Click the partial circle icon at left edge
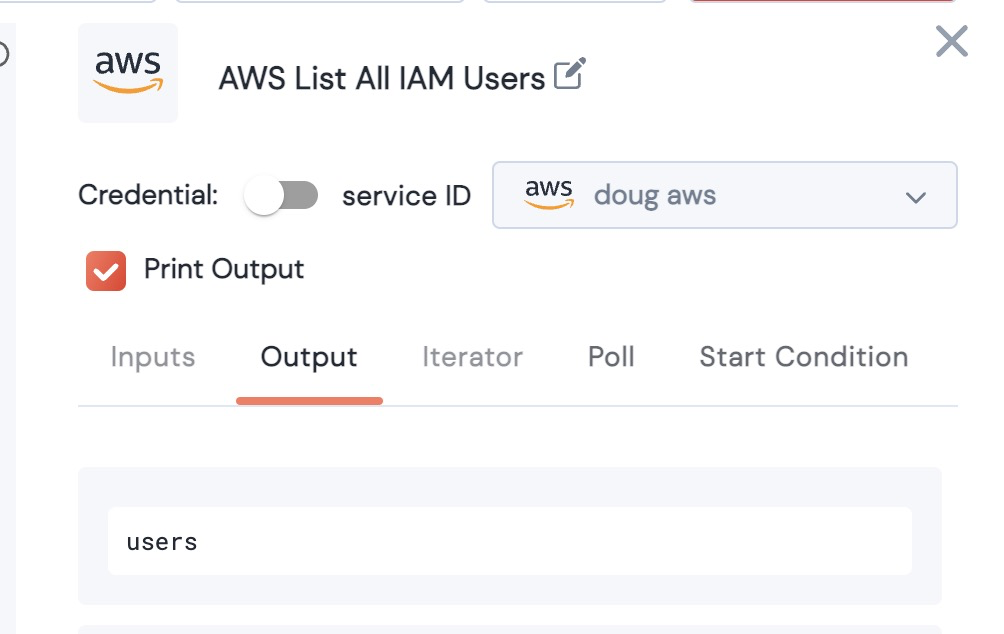Image resolution: width=1004 pixels, height=634 pixels. click(3, 53)
